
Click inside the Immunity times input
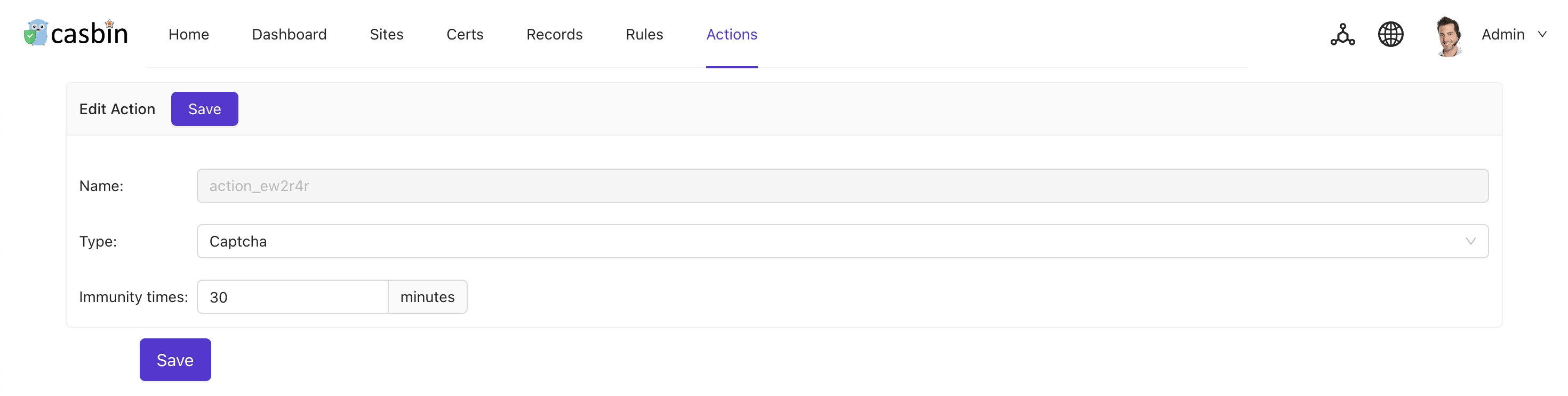coord(292,297)
